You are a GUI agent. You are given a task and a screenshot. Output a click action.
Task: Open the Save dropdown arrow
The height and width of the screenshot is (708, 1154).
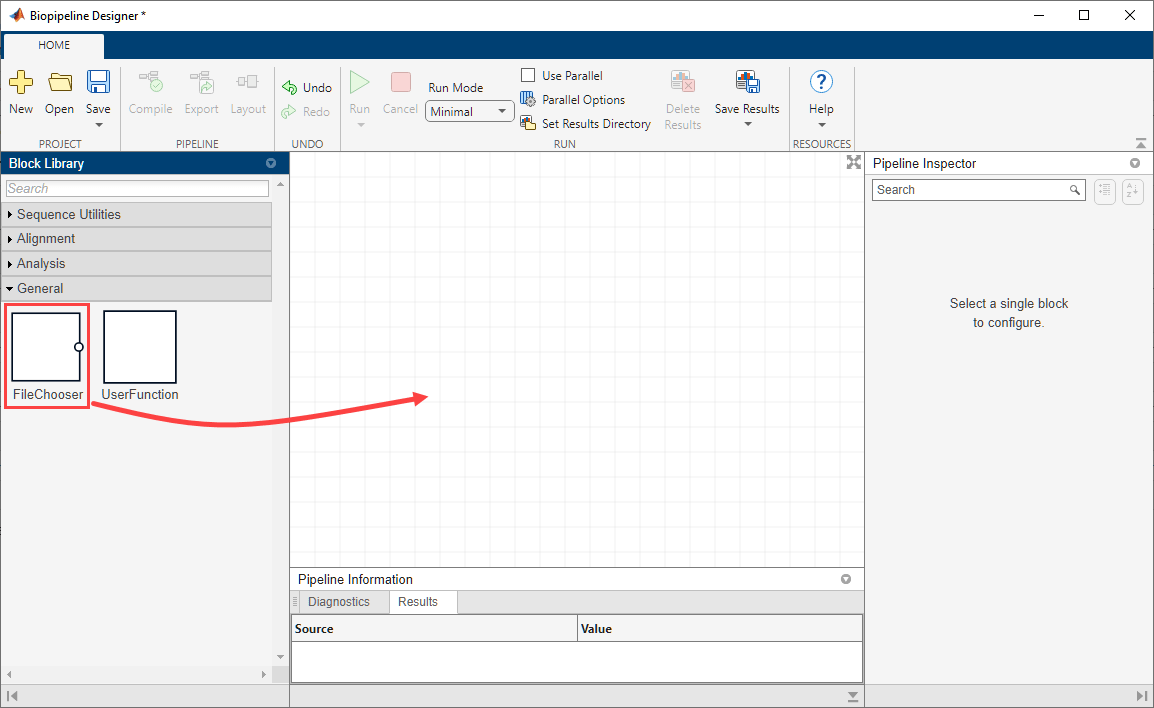99,125
